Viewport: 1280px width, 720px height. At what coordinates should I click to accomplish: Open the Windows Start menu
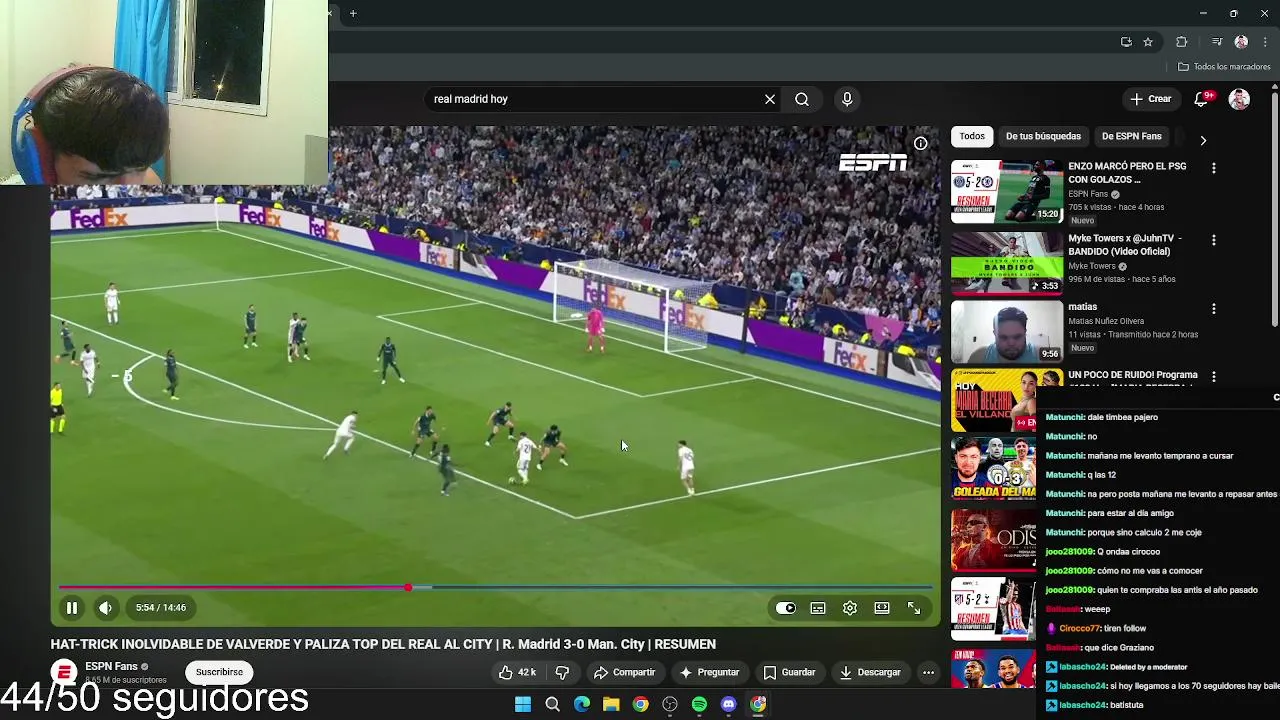click(x=522, y=704)
